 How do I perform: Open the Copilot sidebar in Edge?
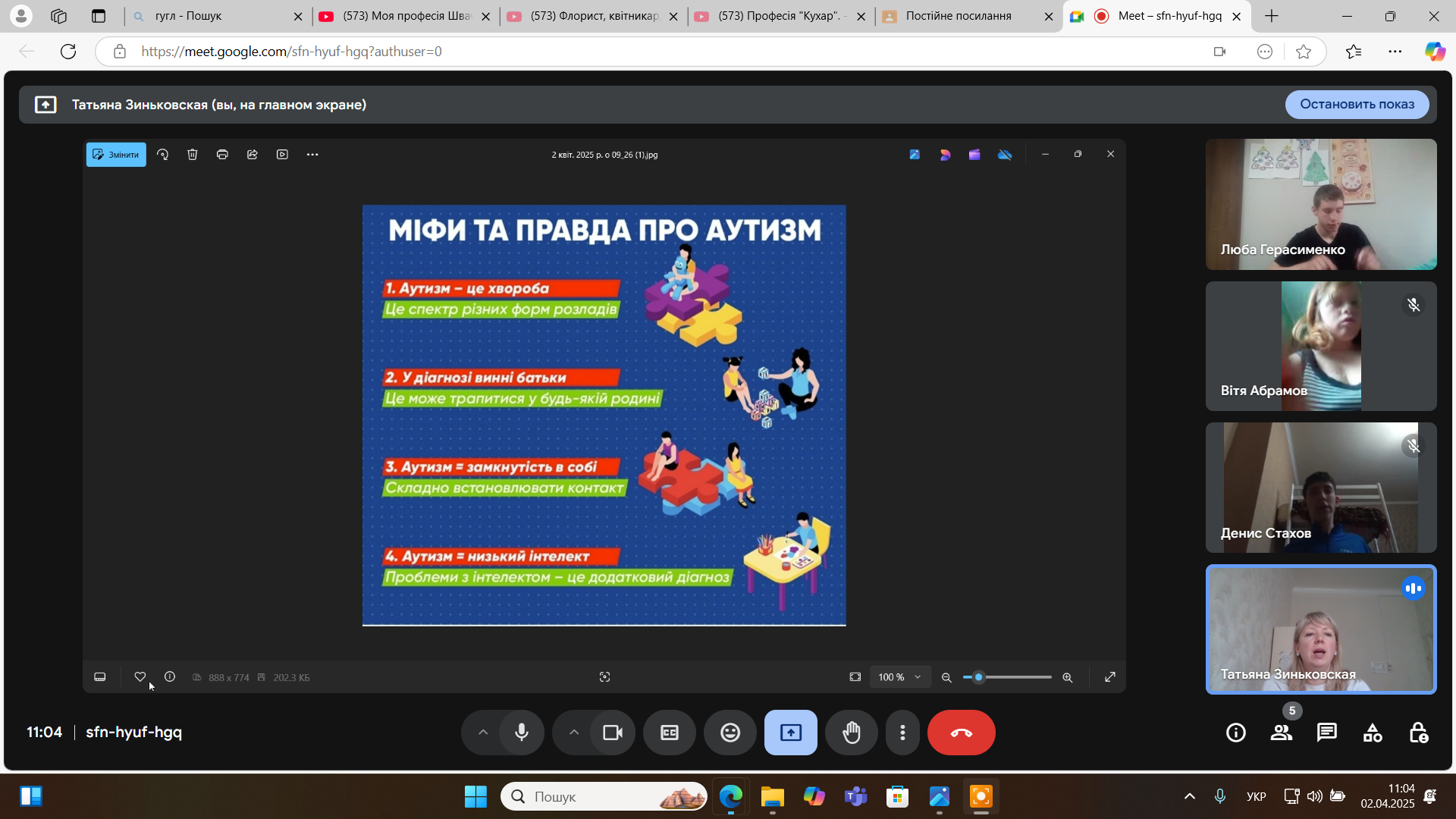coord(1435,52)
